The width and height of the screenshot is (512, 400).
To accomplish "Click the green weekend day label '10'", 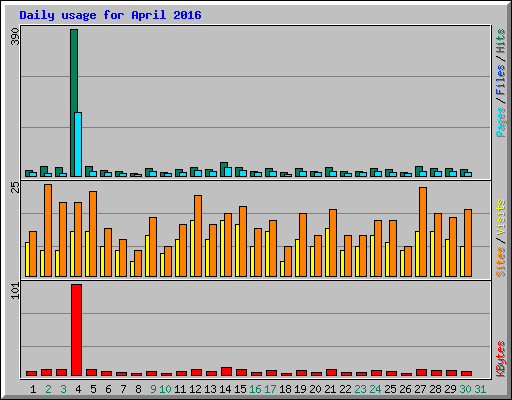I will (165, 389).
